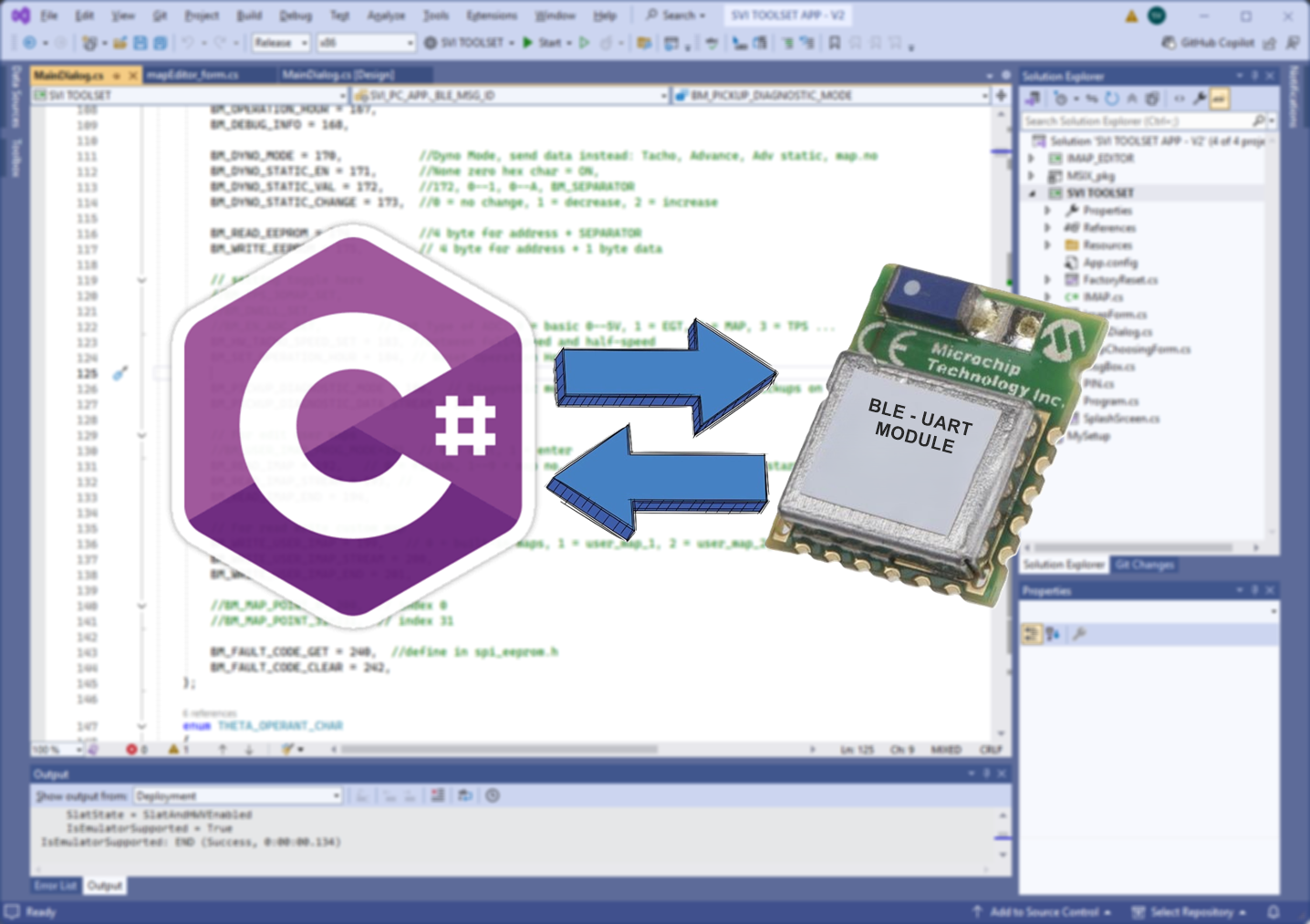Click the Solution Explorer wrench properties icon
The height and width of the screenshot is (924, 1310).
[1200, 99]
